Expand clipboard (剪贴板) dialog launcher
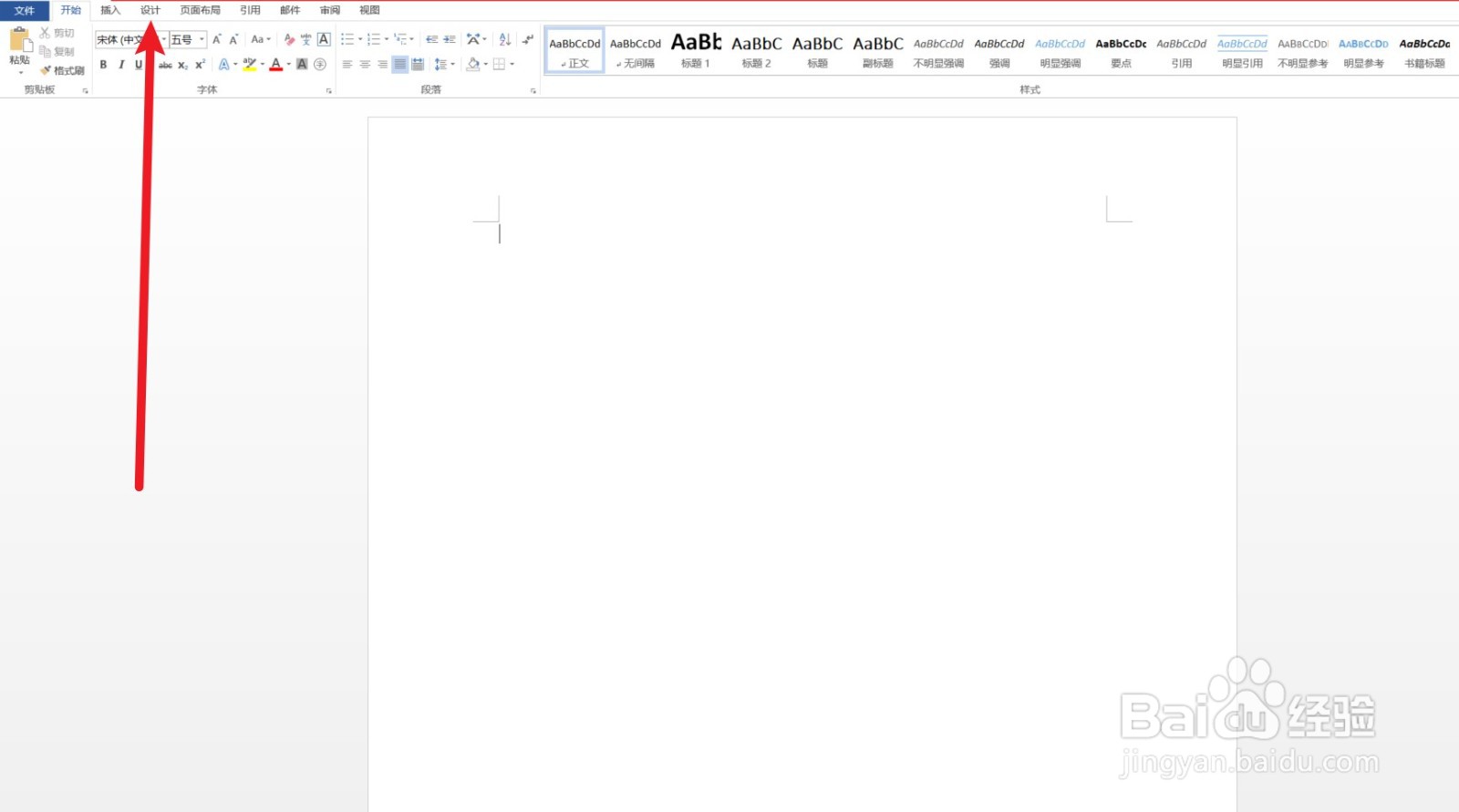Image resolution: width=1459 pixels, height=812 pixels. 86,91
